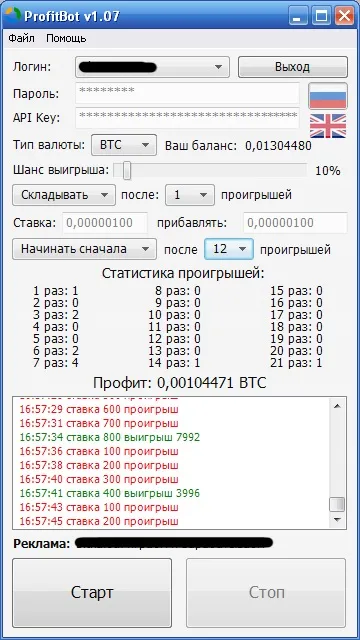Image resolution: width=360 pixels, height=640 pixels.
Task: Switch interface to Russian flag language
Action: pos(328,96)
